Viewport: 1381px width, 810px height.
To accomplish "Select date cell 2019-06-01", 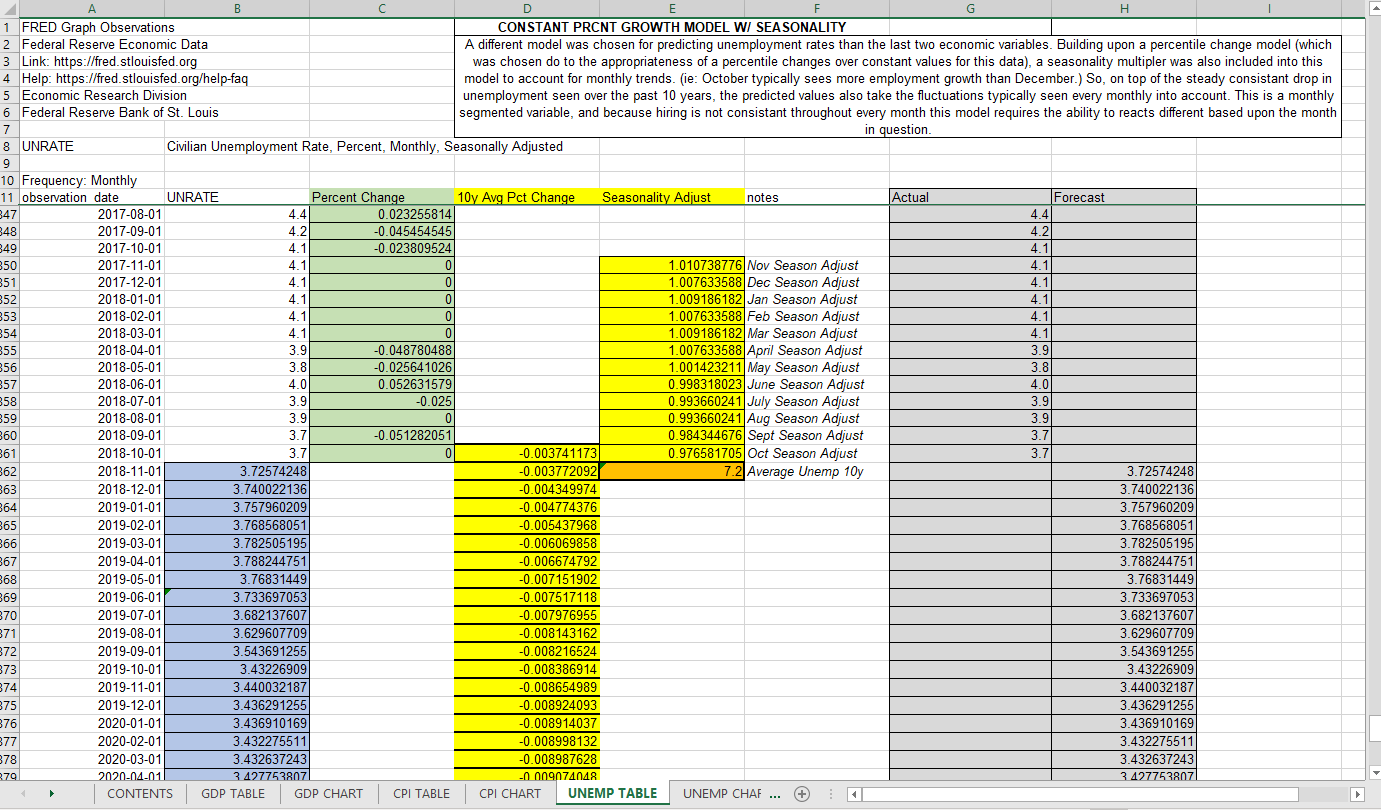I will (x=92, y=597).
